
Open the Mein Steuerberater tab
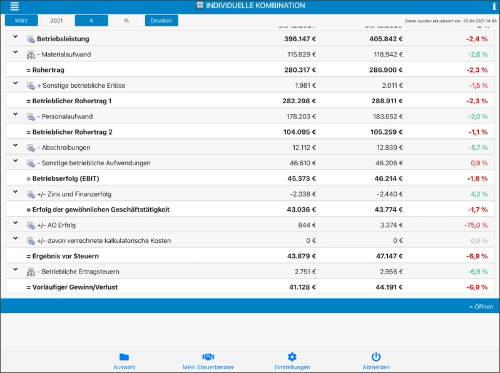point(208,361)
